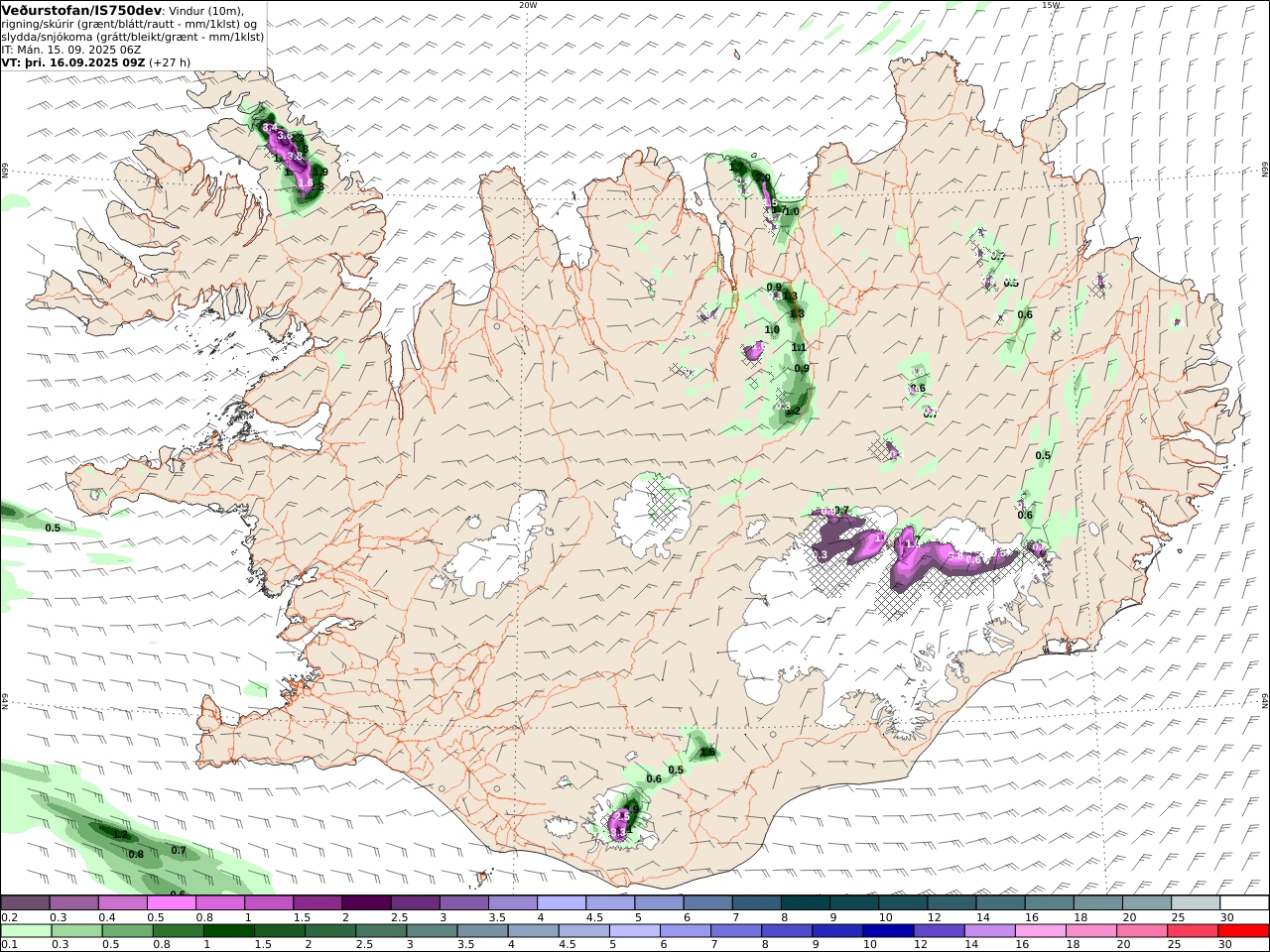Pick the upper-row swatch between 3 and 3.5
1270x952 pixels.
tap(464, 902)
